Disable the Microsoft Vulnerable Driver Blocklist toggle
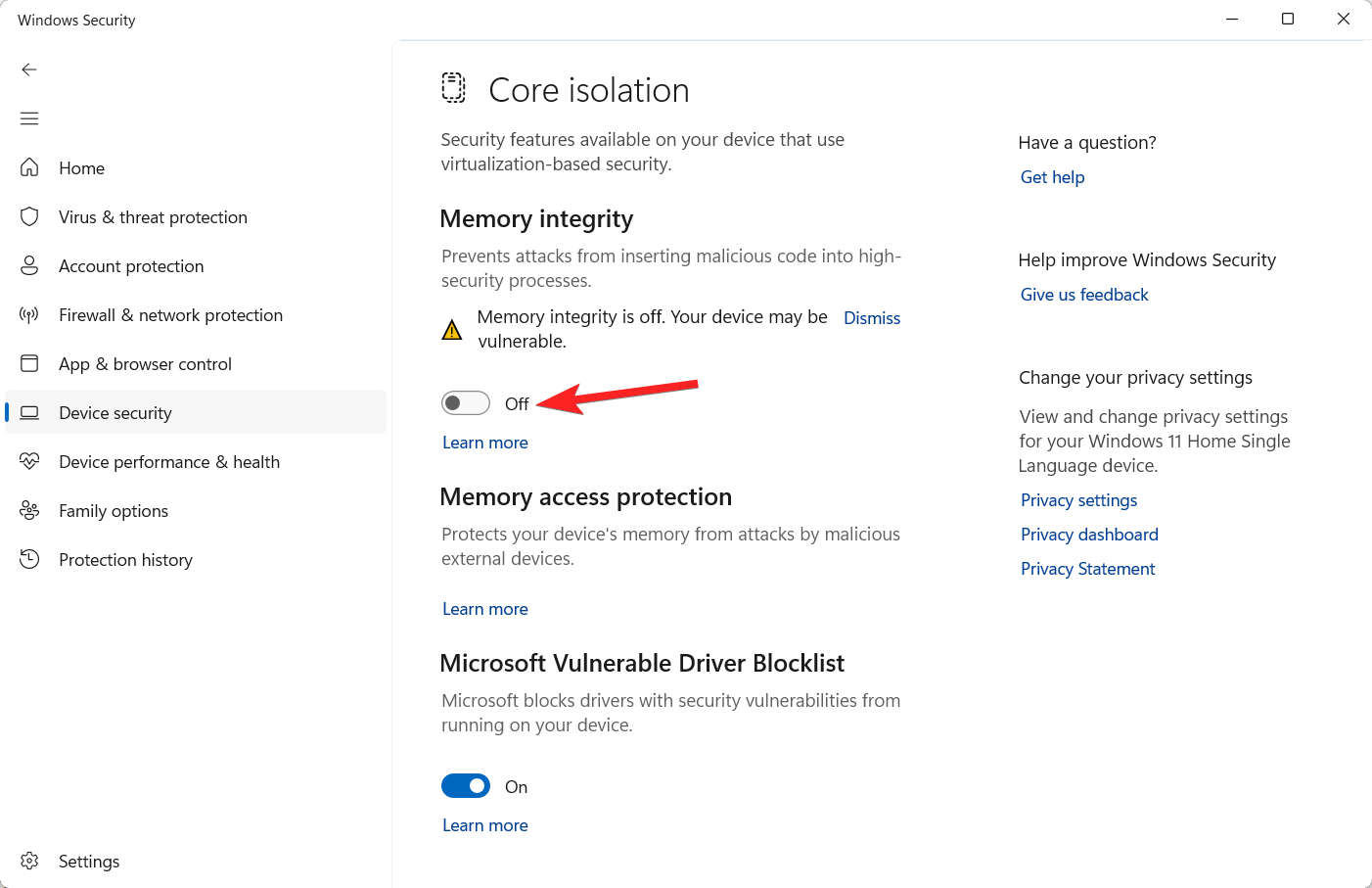The width and height of the screenshot is (1372, 888). point(465,785)
